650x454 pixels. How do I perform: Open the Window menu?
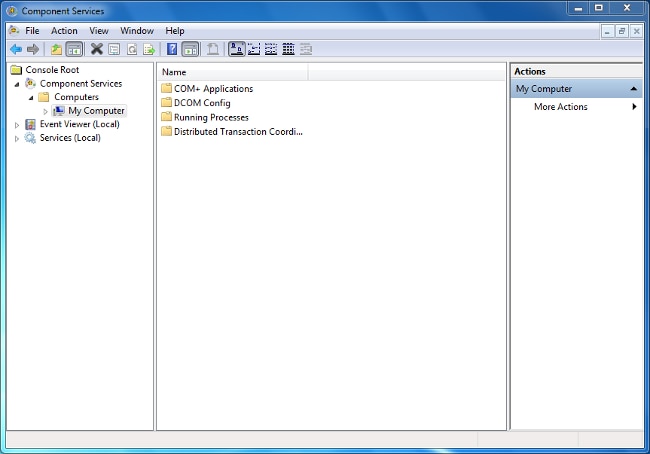tap(137, 31)
